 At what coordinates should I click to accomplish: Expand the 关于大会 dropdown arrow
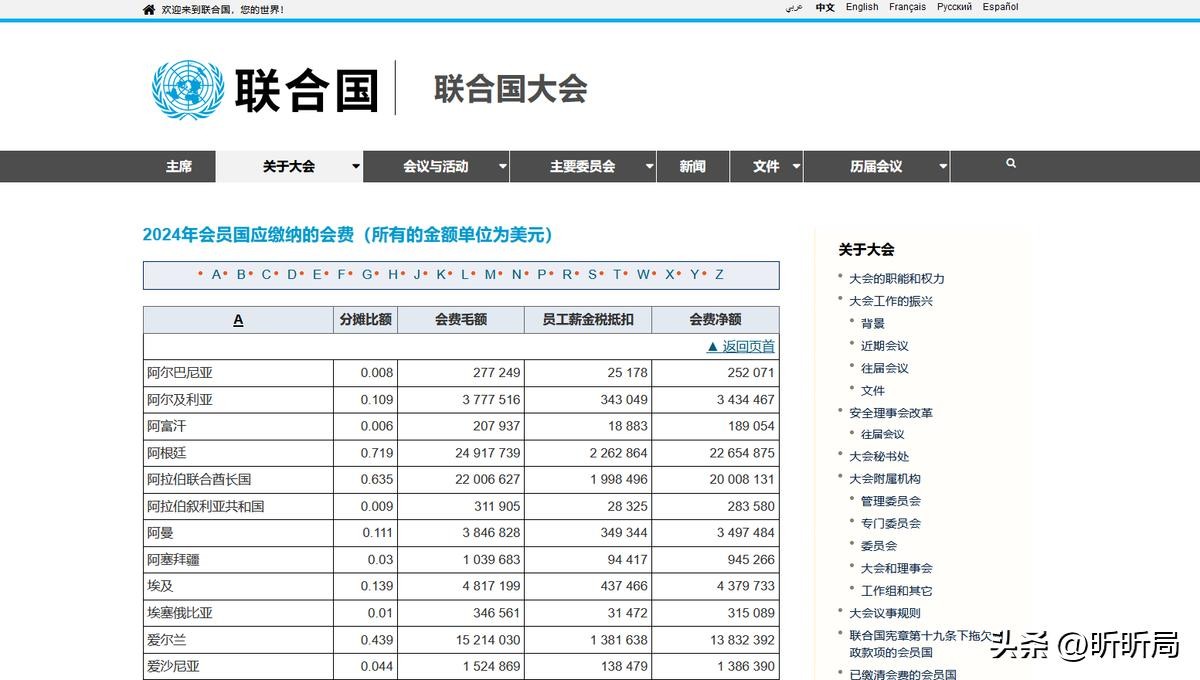pos(355,167)
